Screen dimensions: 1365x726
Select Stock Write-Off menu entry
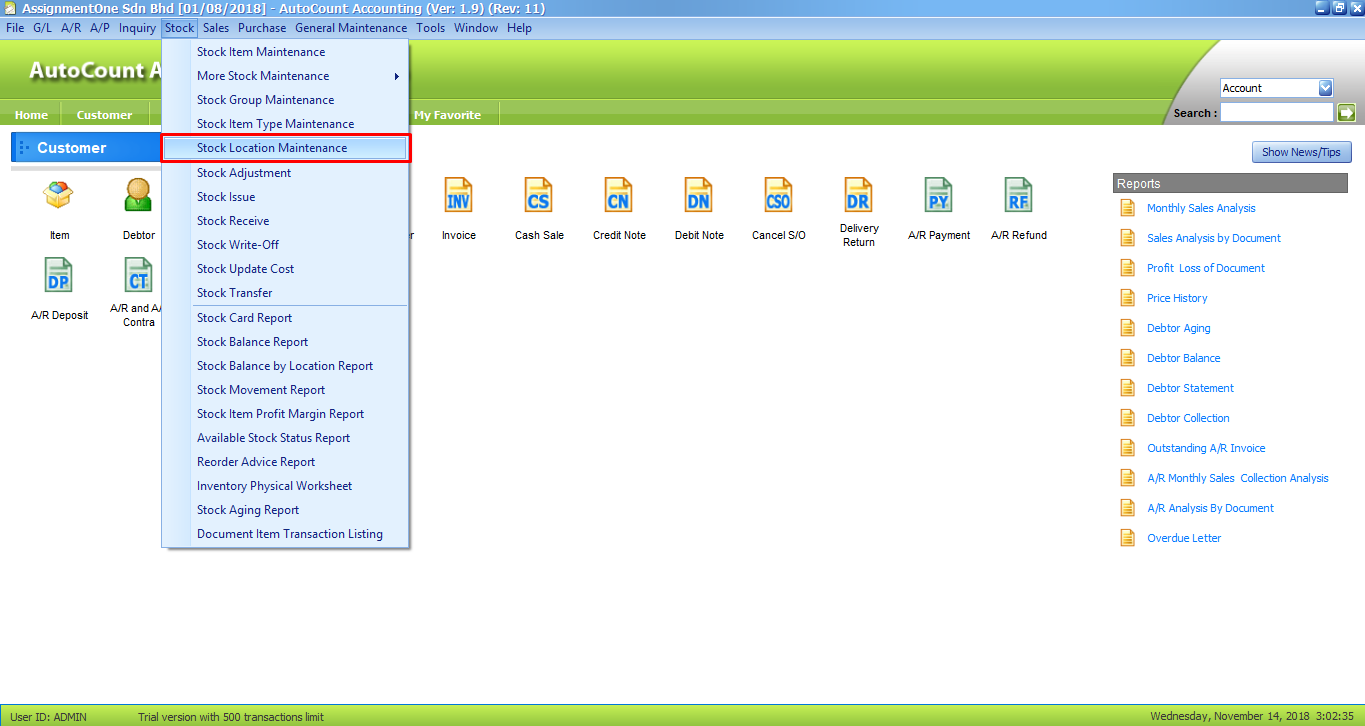[286, 245]
